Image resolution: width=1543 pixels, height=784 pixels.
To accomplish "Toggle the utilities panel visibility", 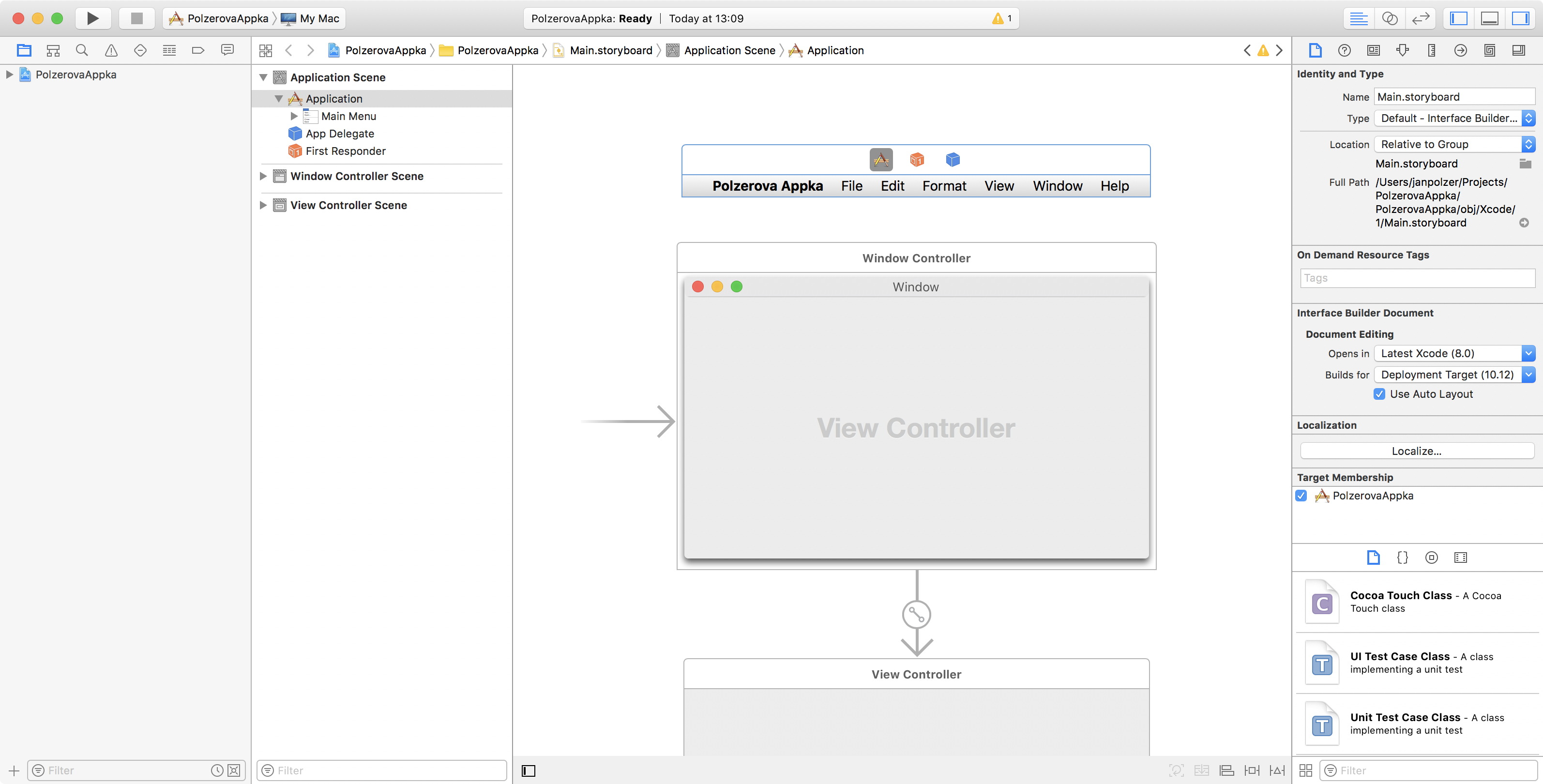I will [1521, 18].
